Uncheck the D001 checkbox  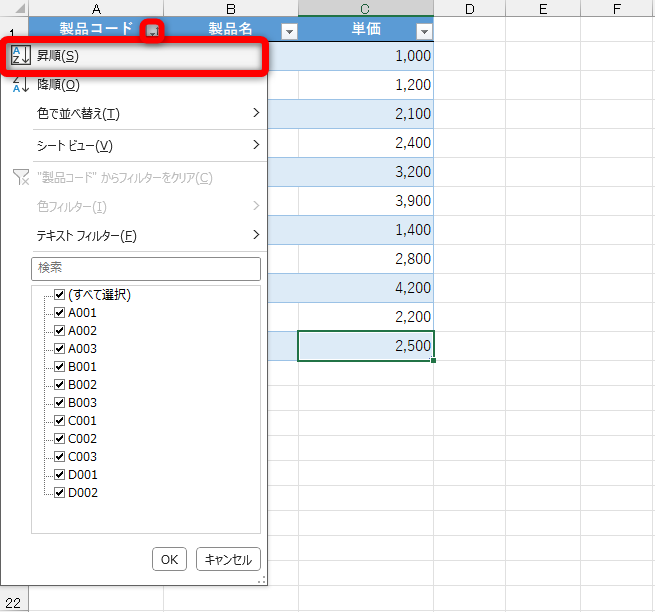pyautogui.click(x=59, y=475)
